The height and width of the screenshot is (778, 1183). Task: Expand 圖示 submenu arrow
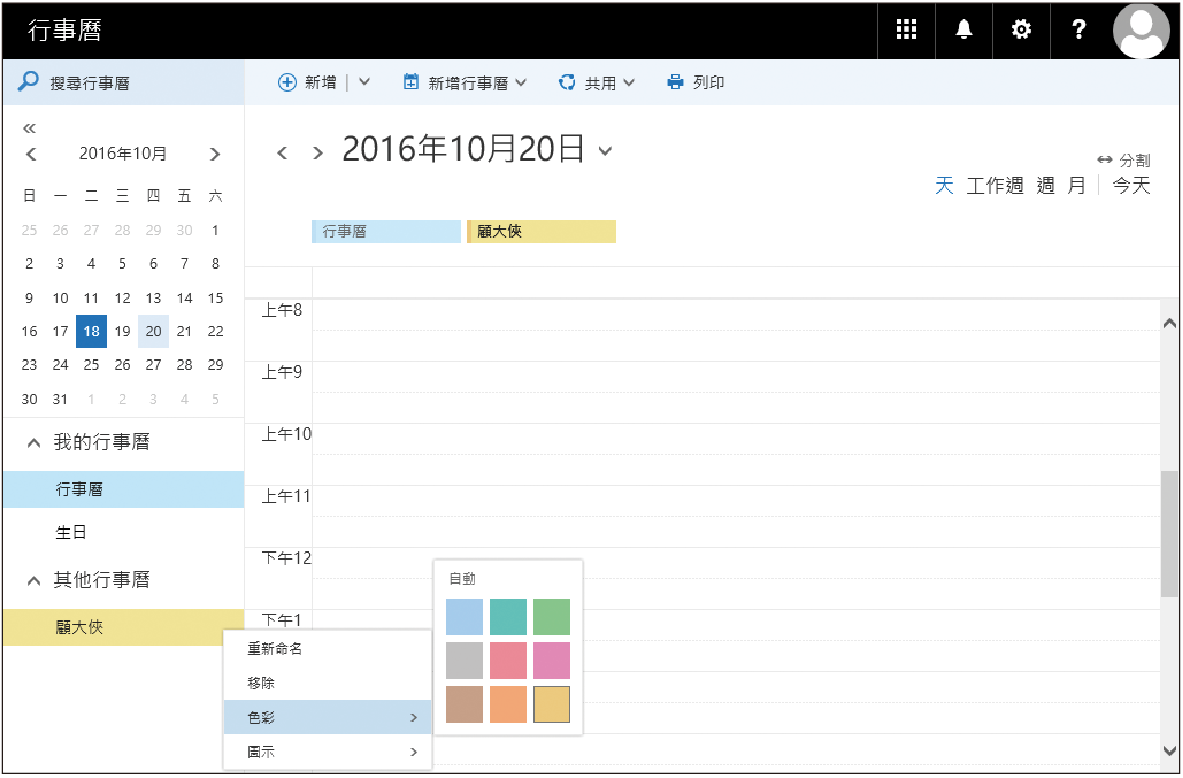413,752
